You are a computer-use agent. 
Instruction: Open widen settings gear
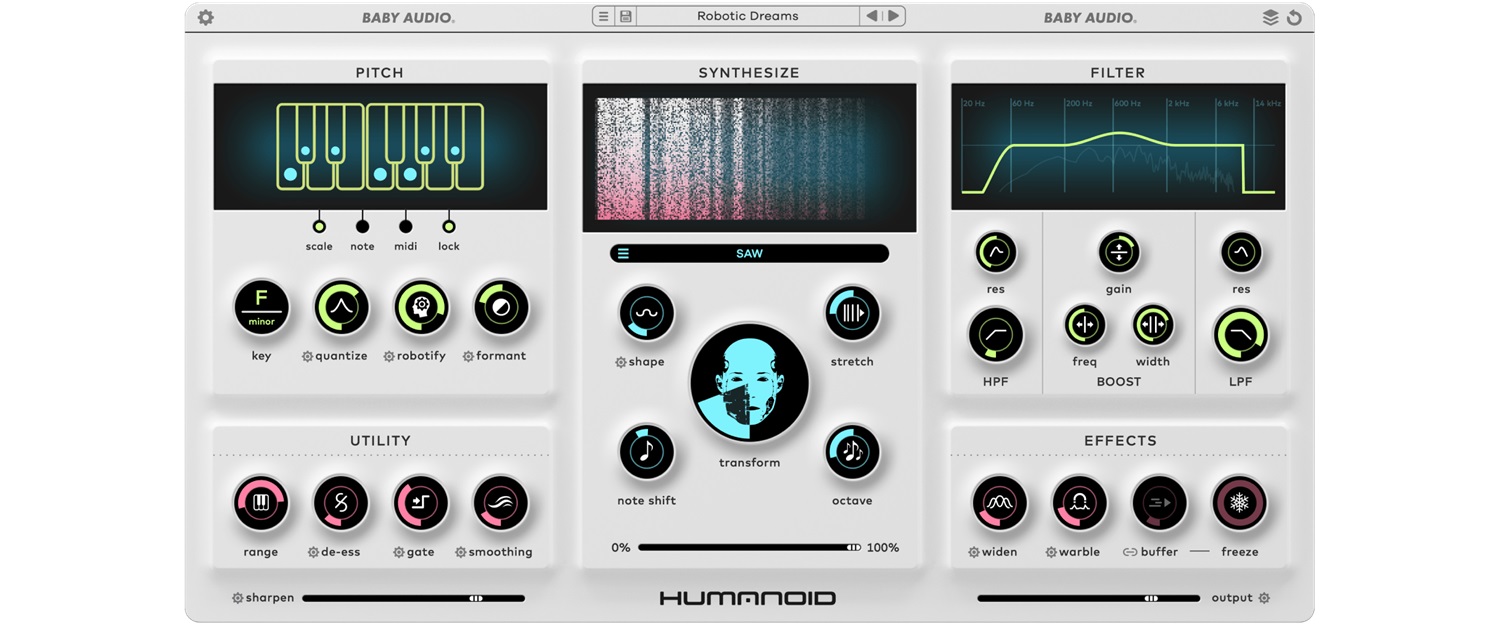coord(974,552)
